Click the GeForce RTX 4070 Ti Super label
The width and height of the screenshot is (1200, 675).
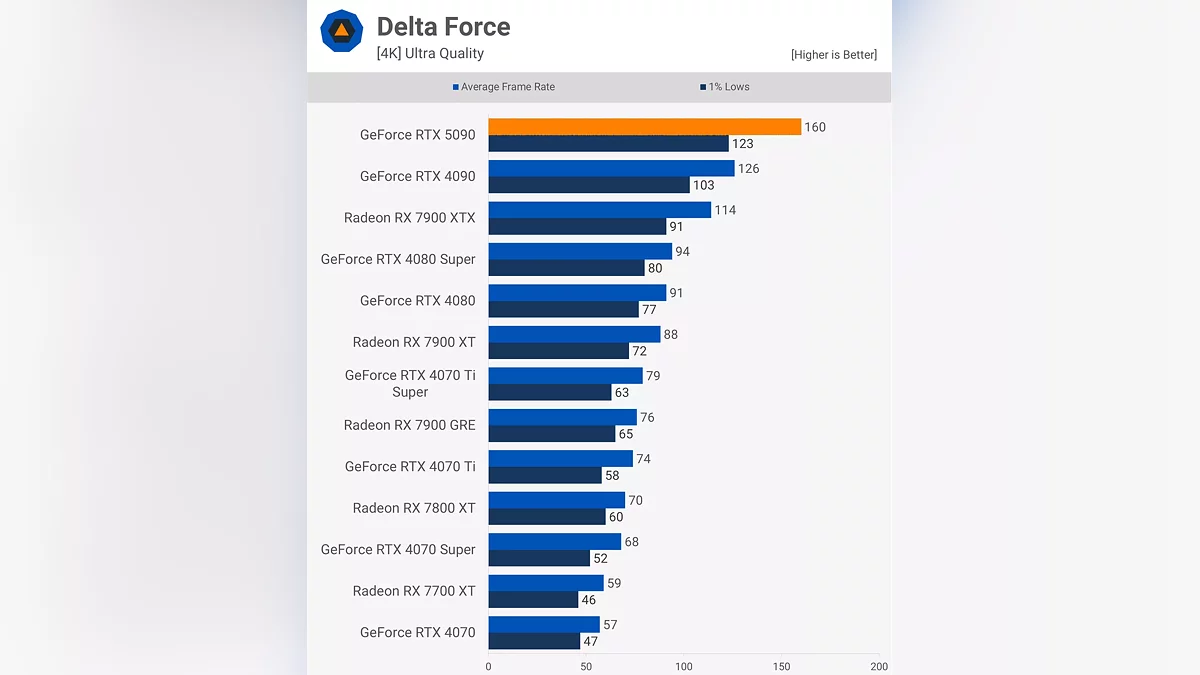(x=410, y=383)
